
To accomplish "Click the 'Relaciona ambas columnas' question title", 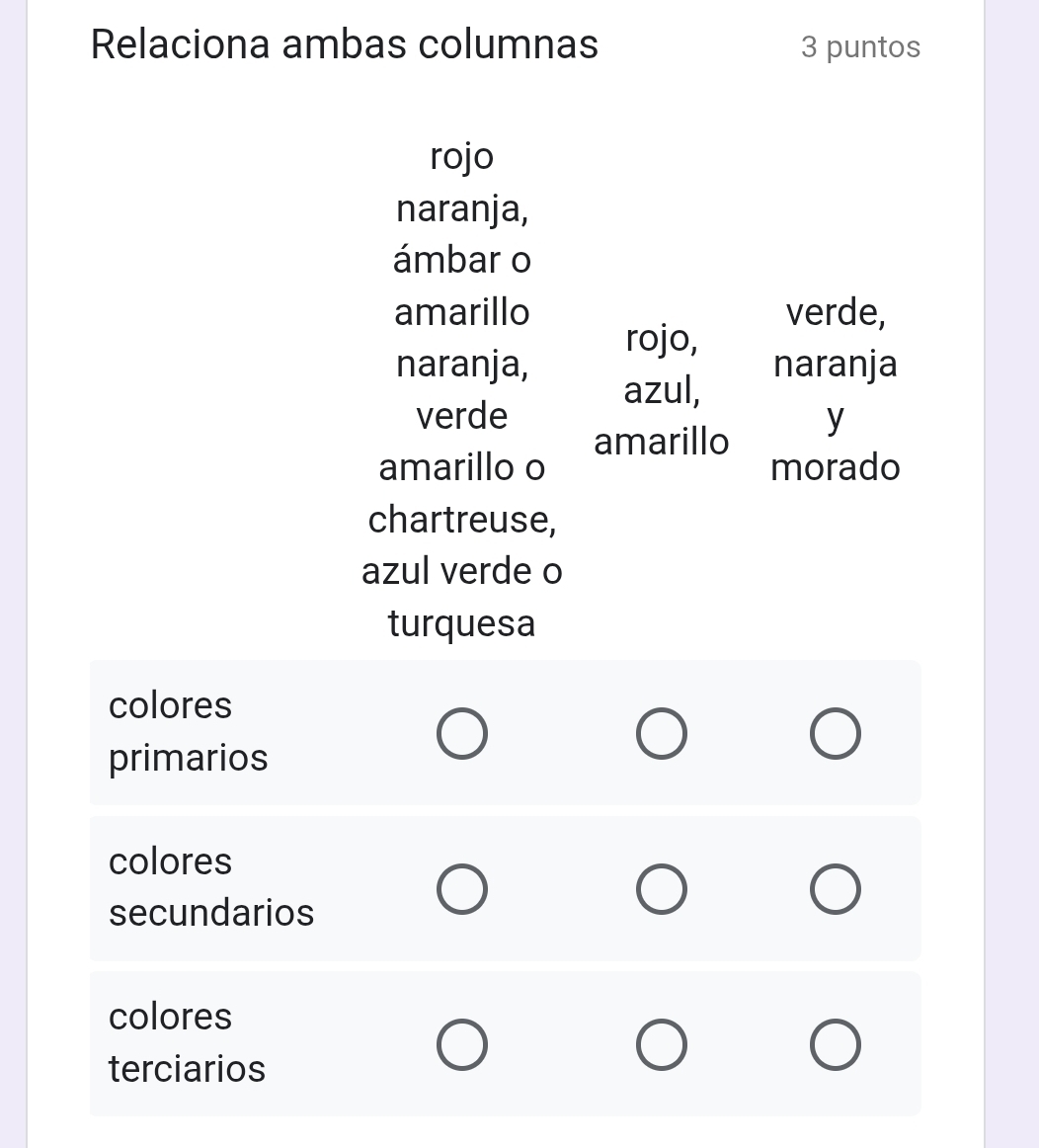I will (345, 44).
